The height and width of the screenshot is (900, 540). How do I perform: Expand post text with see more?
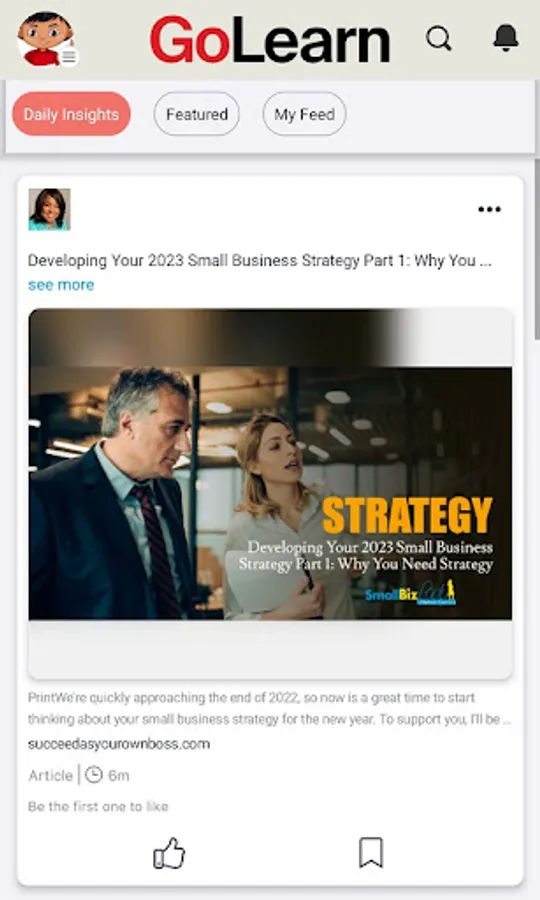point(61,285)
